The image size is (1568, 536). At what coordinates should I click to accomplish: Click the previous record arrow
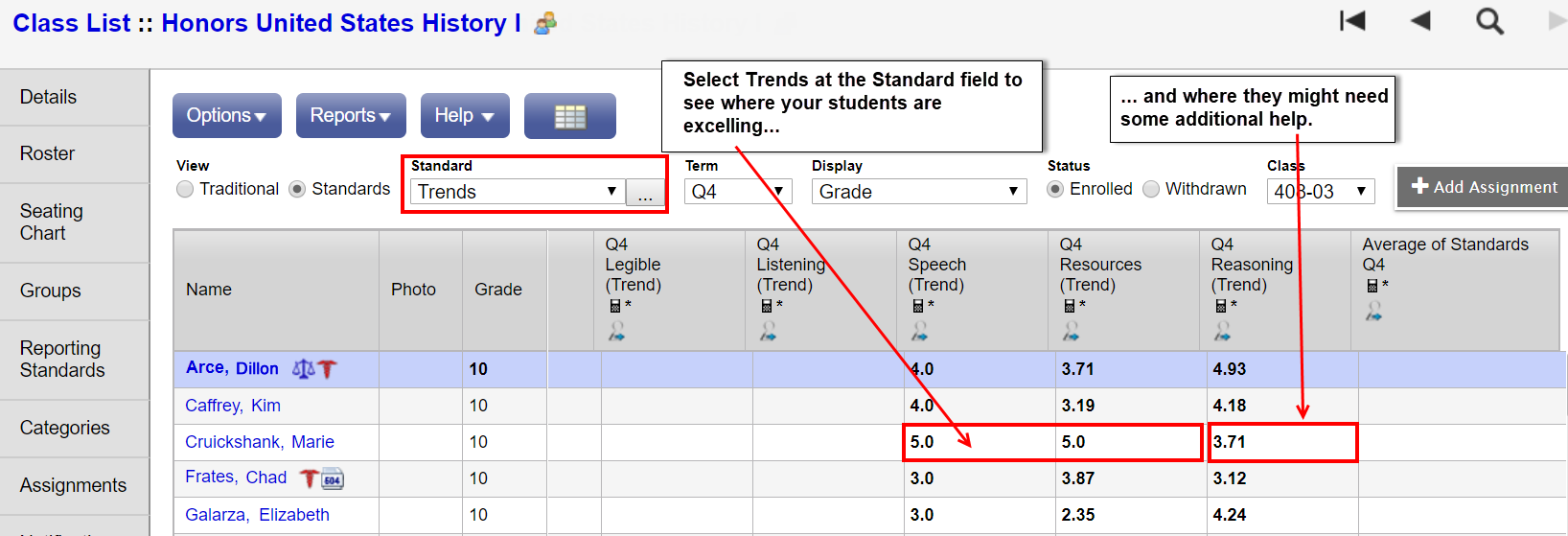coord(1420,21)
